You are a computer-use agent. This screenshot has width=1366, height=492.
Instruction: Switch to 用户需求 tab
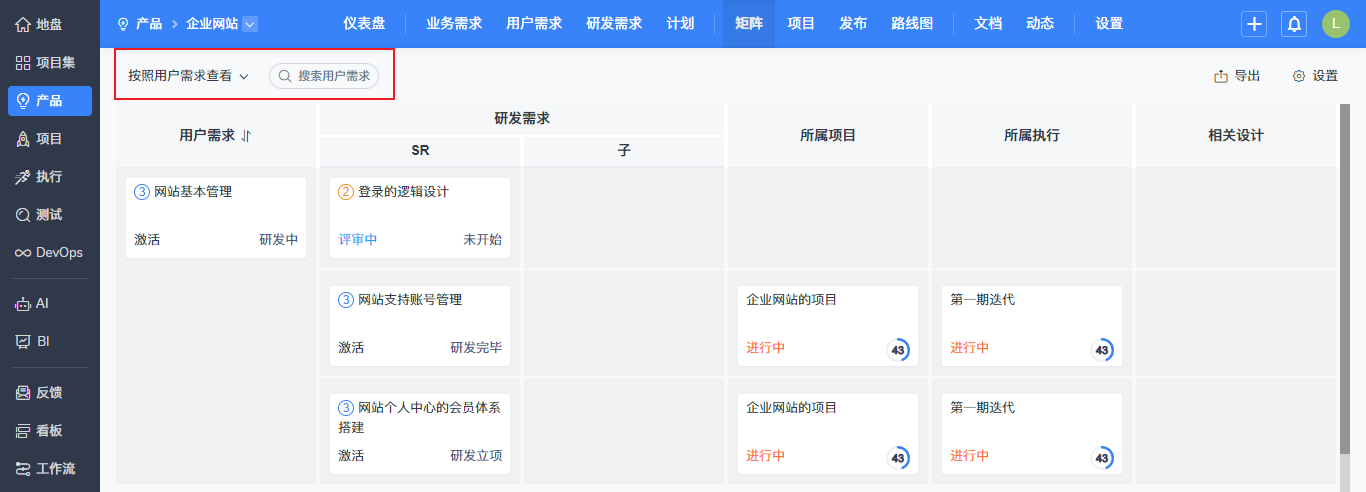534,23
